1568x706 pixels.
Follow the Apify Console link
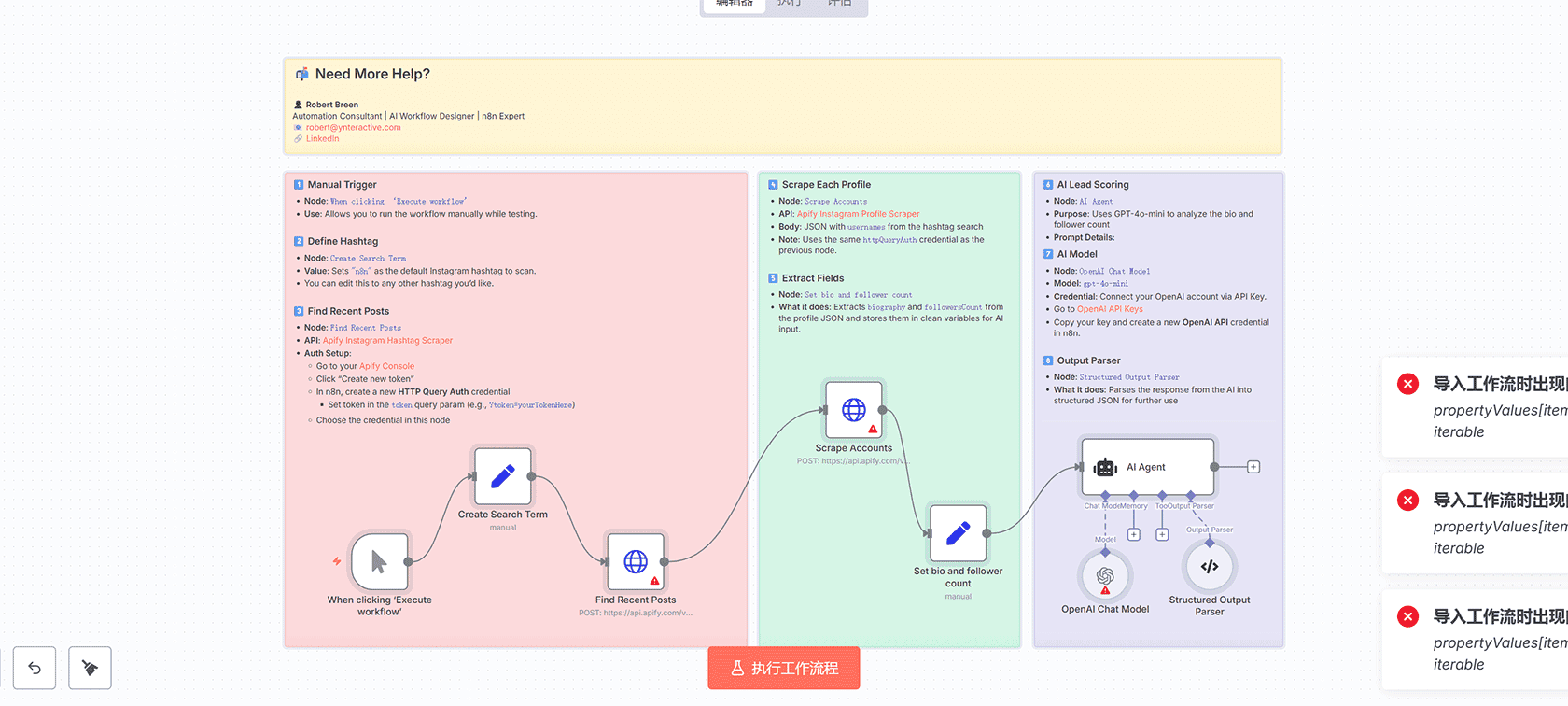[386, 366]
